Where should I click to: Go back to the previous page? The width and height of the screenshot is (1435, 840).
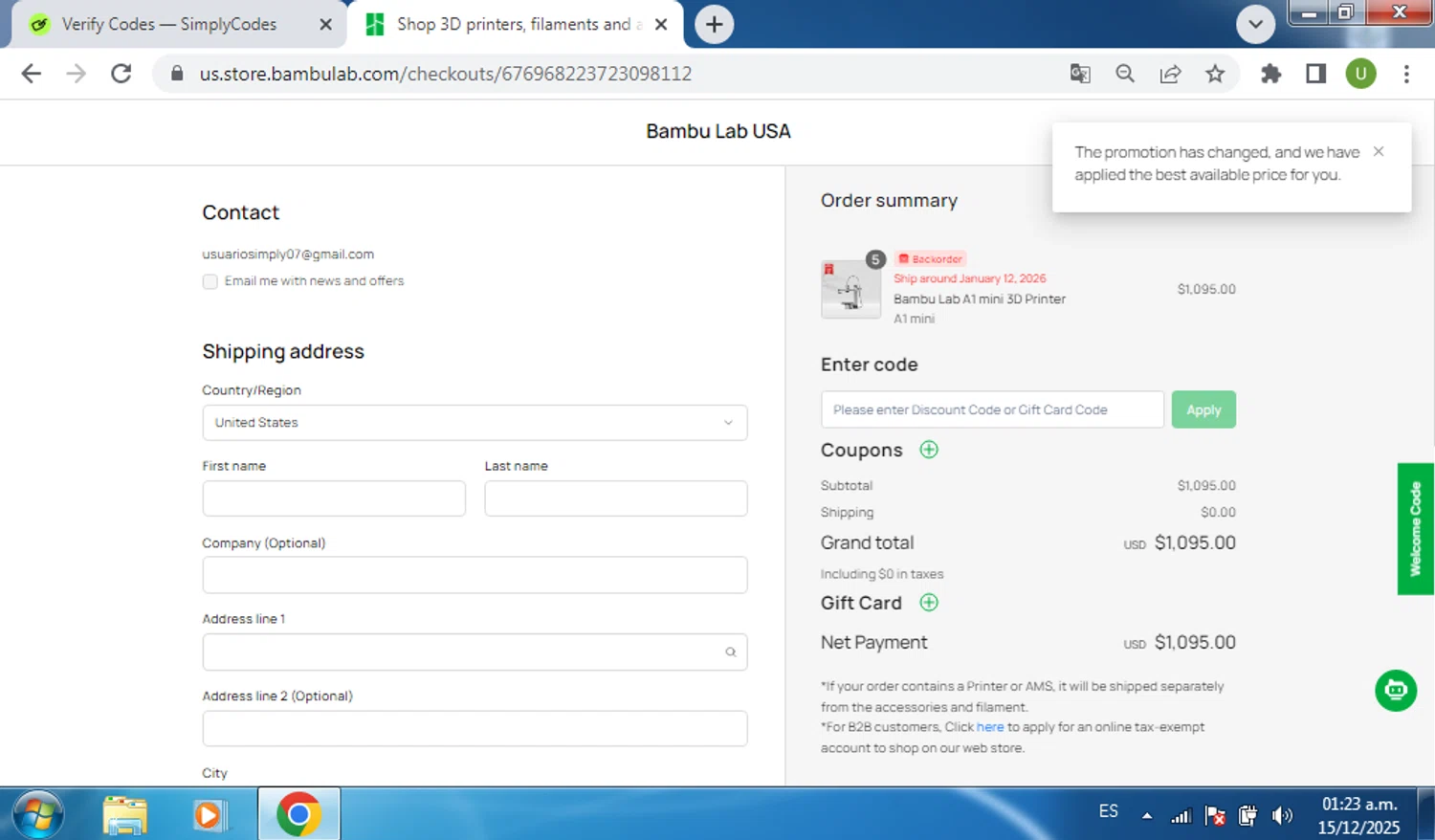coord(31,74)
